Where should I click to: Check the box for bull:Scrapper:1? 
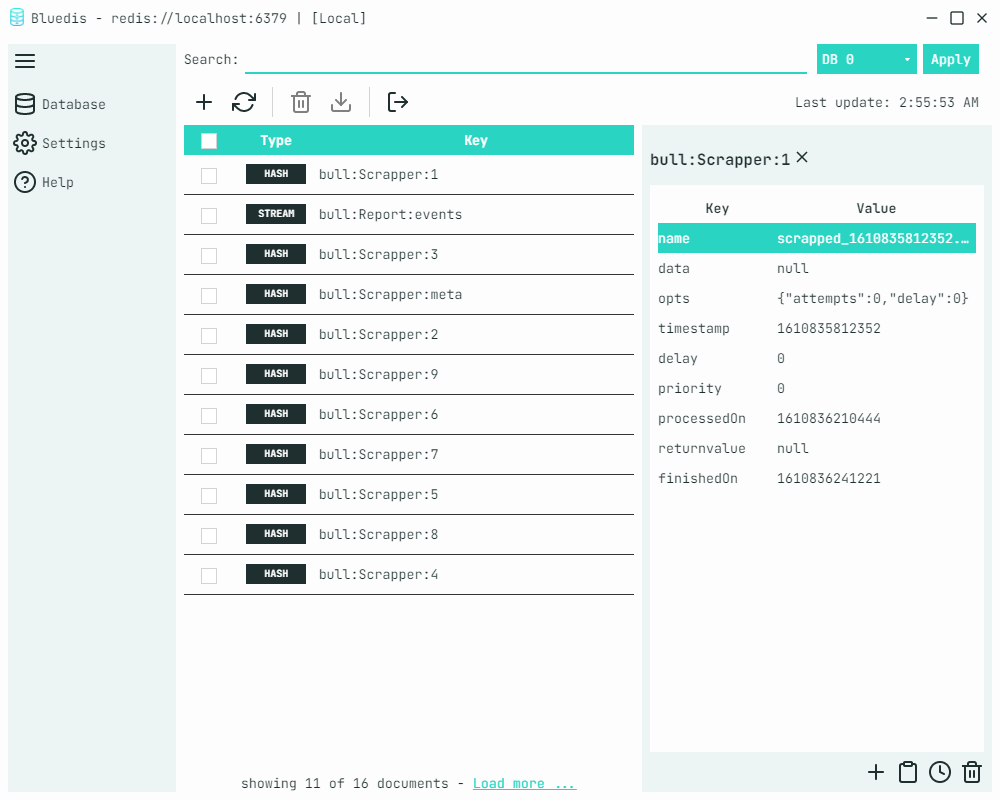click(x=209, y=175)
